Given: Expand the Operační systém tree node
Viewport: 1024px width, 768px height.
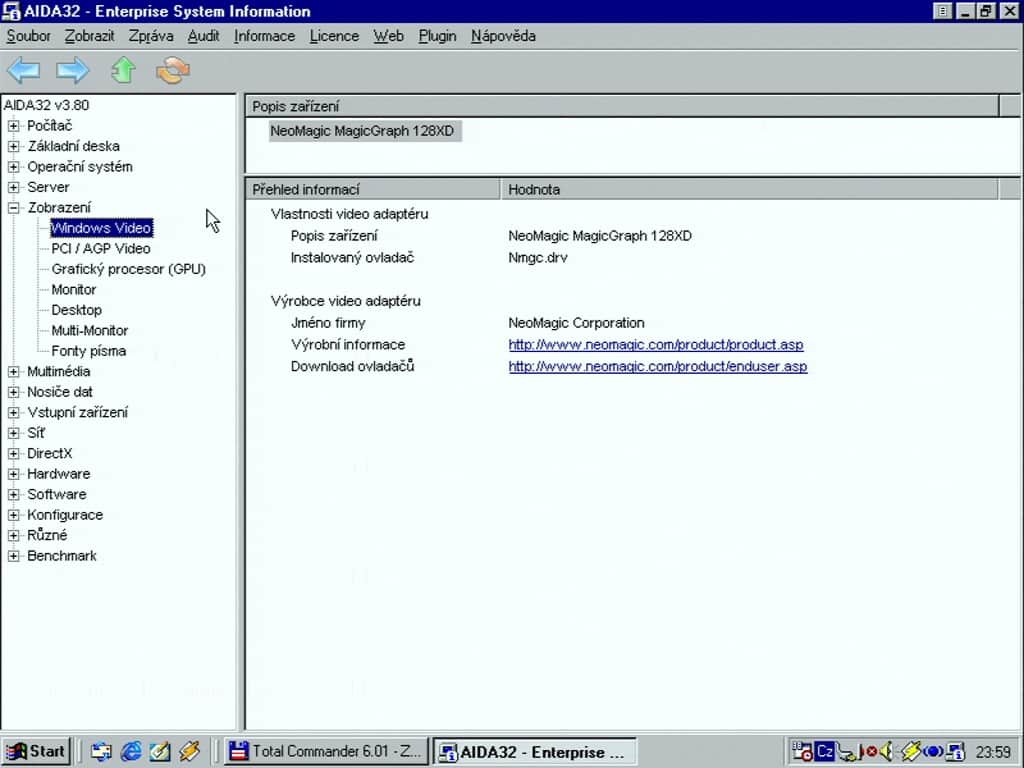Looking at the screenshot, I should [x=13, y=167].
